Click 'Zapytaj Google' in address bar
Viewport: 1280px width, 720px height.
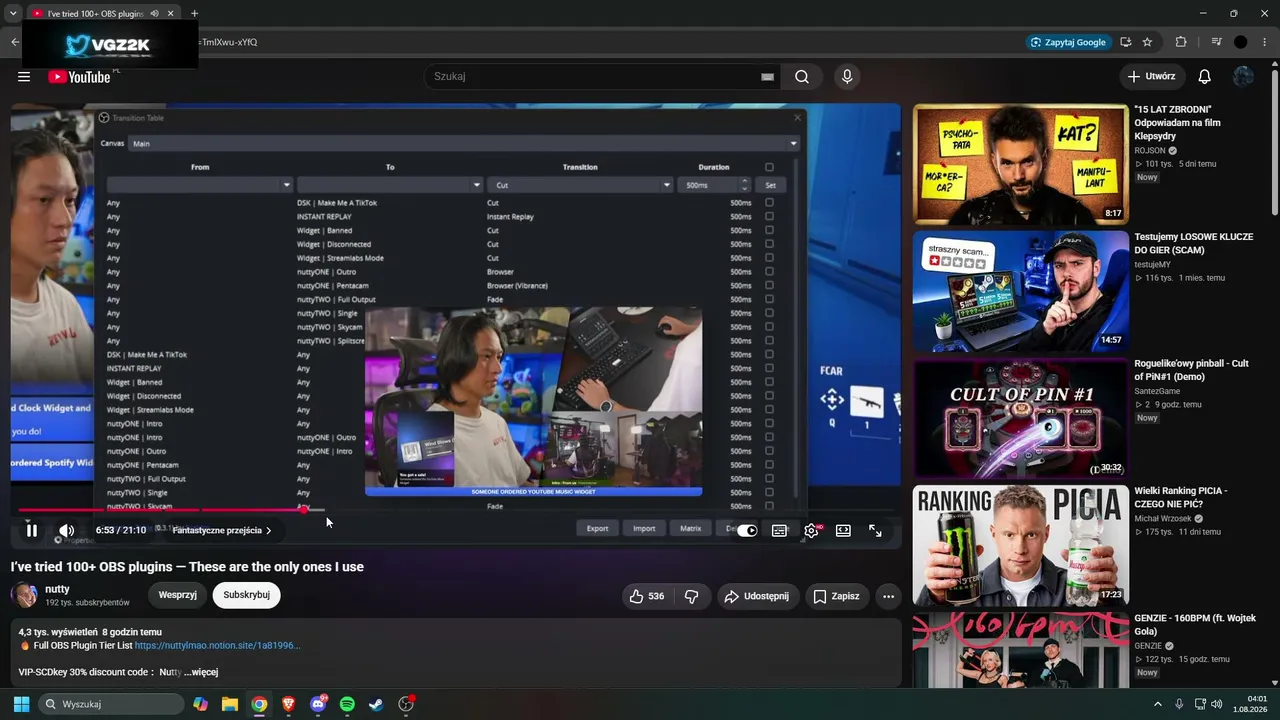[x=1068, y=42]
